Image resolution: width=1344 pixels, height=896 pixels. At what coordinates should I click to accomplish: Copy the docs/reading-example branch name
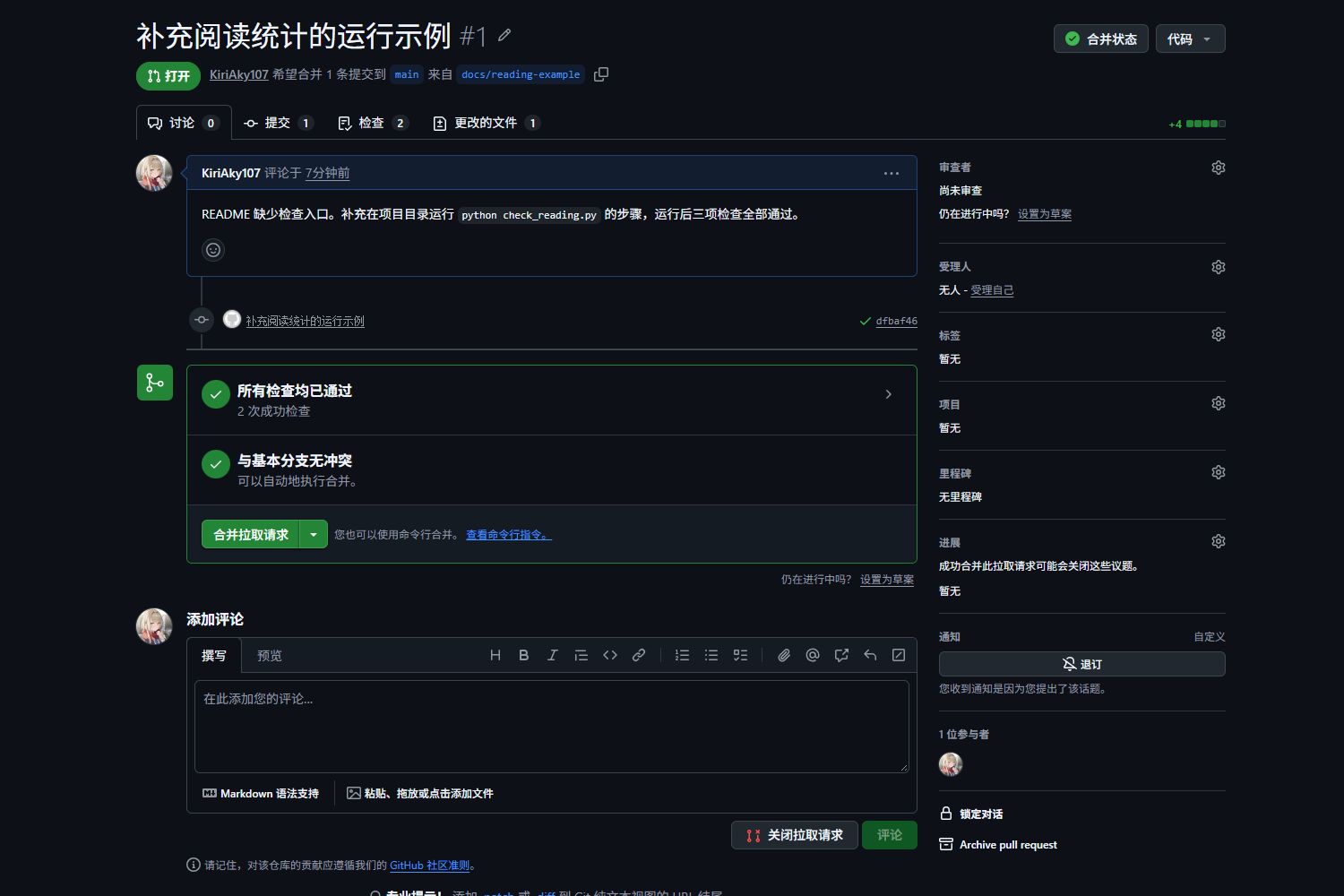click(x=601, y=74)
